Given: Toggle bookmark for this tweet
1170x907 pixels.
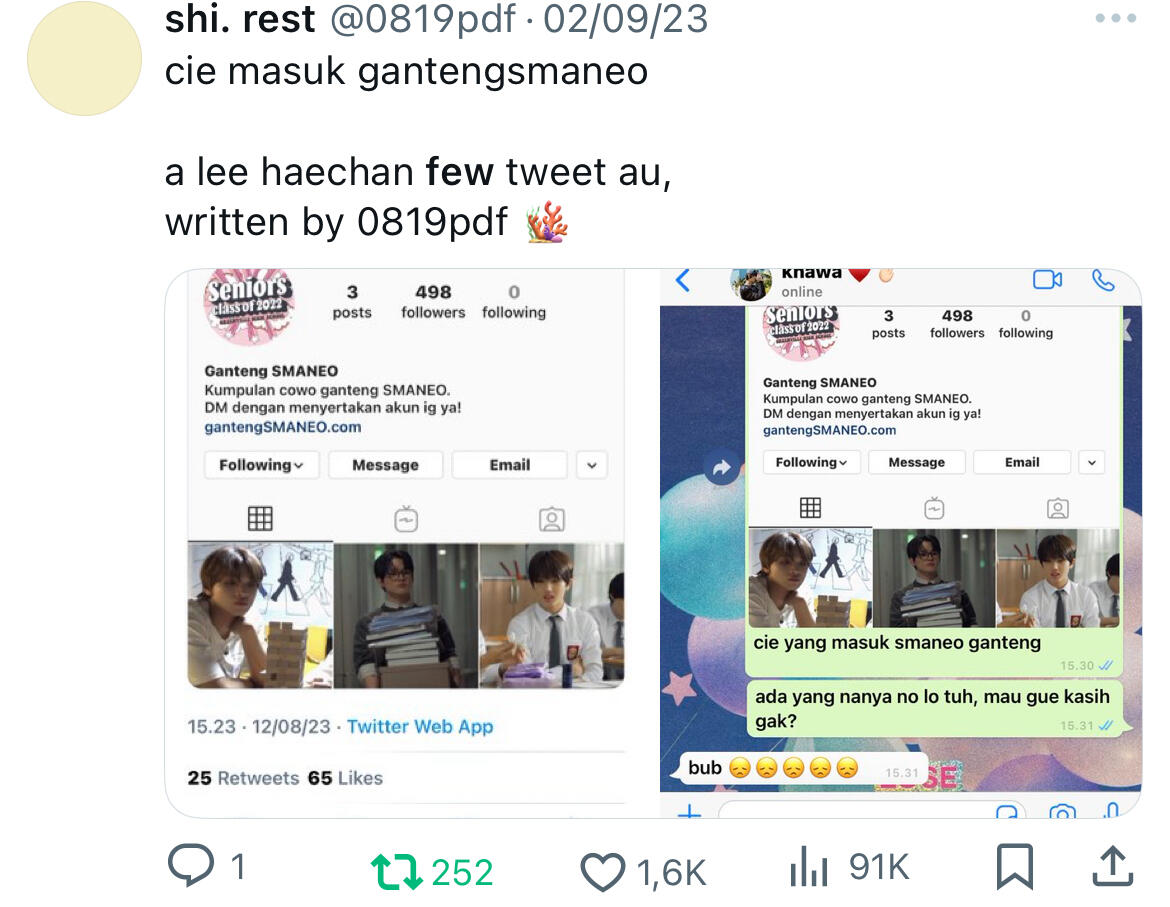Looking at the screenshot, I should pyautogui.click(x=1015, y=867).
